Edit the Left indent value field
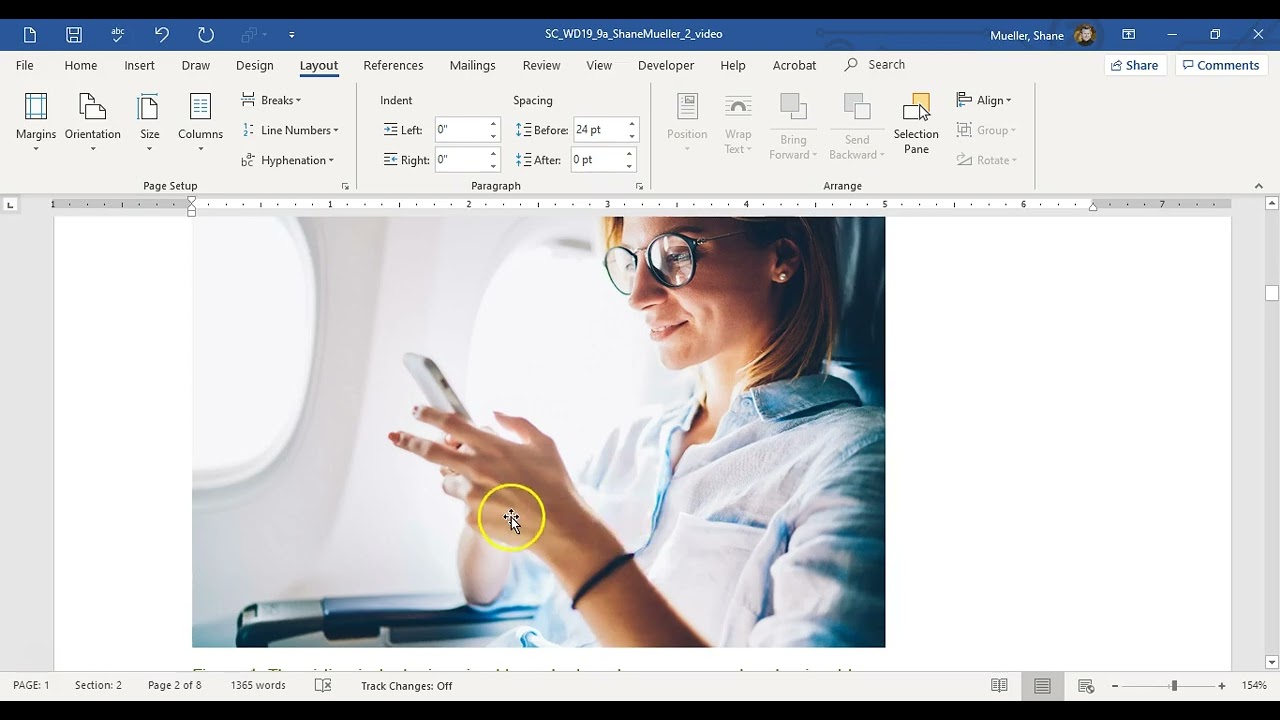Screen dimensions: 1280x720 (461, 130)
